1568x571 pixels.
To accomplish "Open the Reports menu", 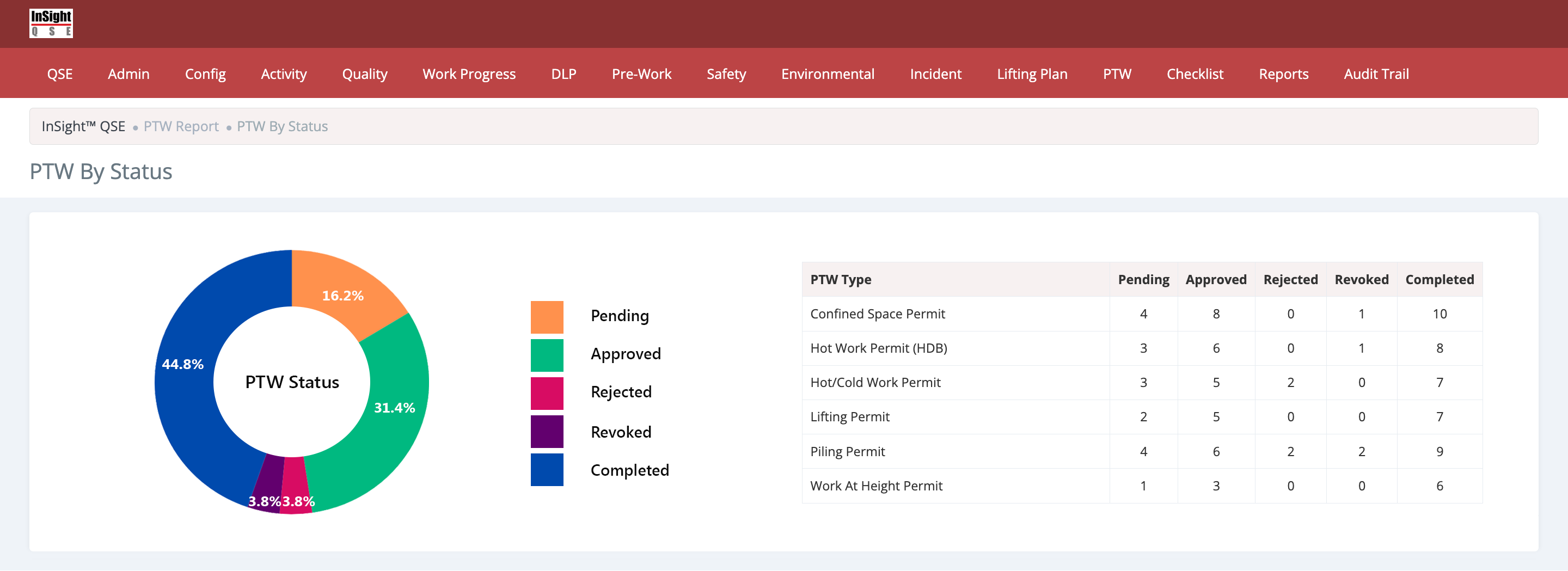I will click(1283, 74).
